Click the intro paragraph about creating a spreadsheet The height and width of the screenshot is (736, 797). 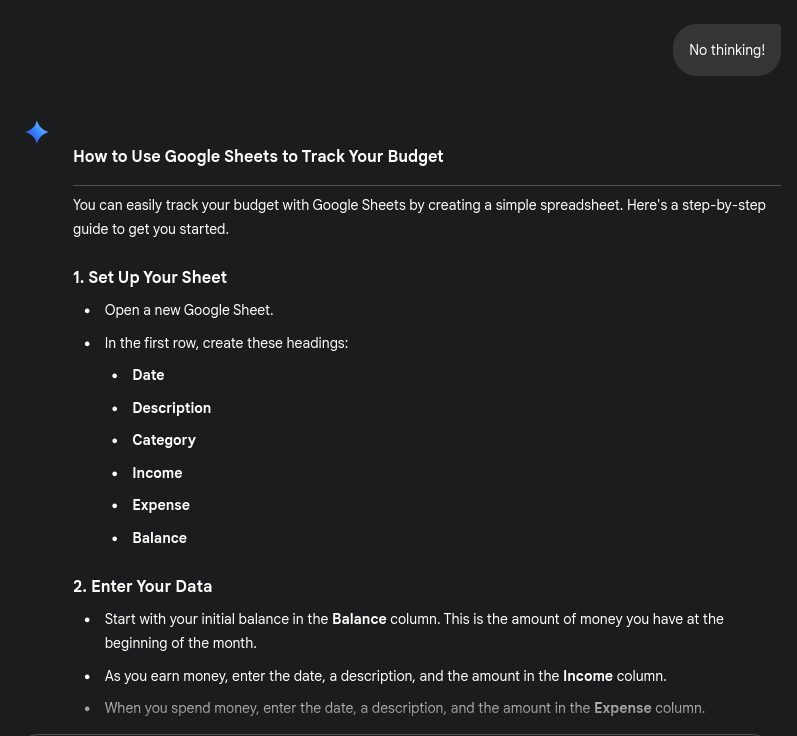[x=419, y=217]
